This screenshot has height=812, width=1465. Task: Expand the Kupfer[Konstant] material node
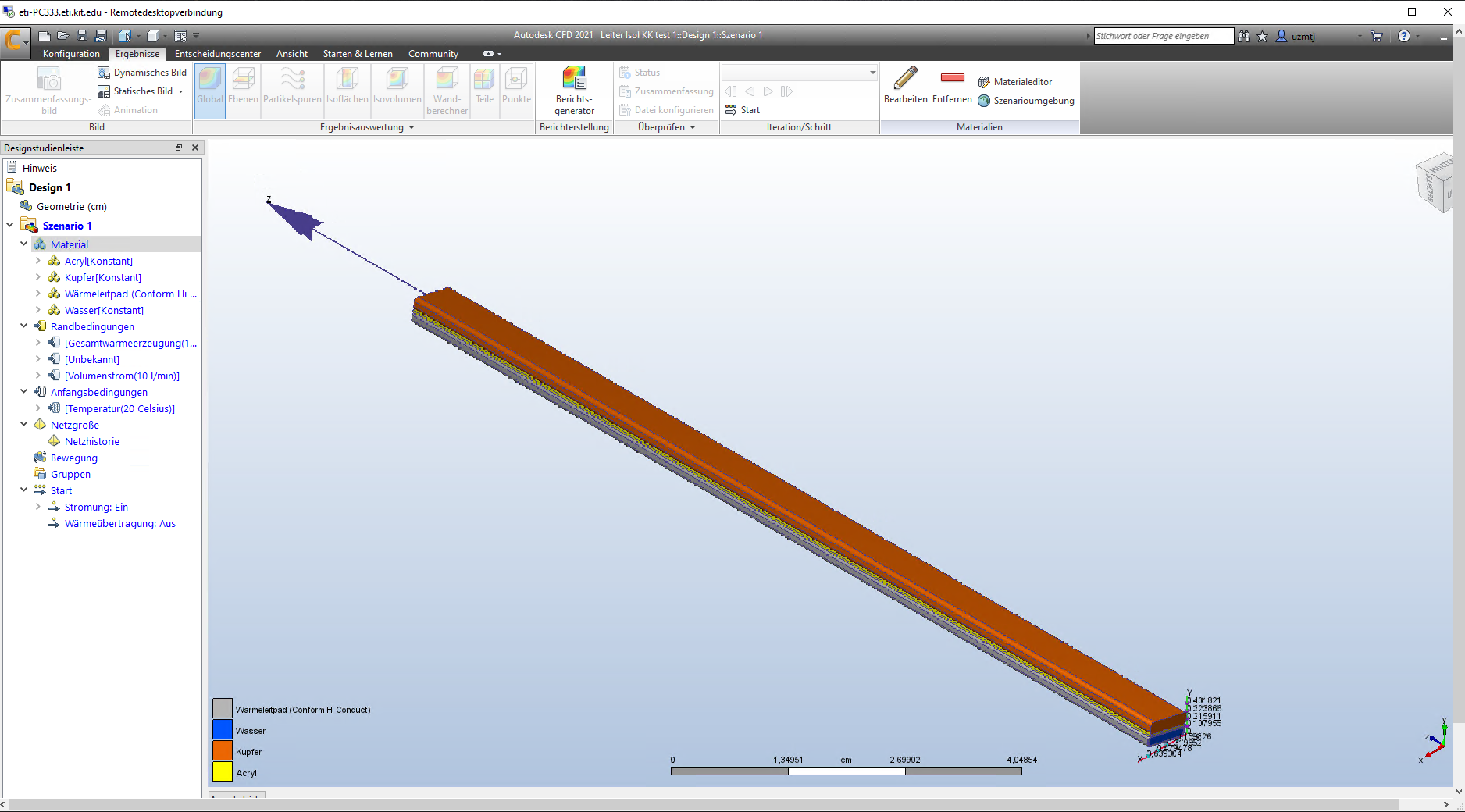pyautogui.click(x=37, y=277)
